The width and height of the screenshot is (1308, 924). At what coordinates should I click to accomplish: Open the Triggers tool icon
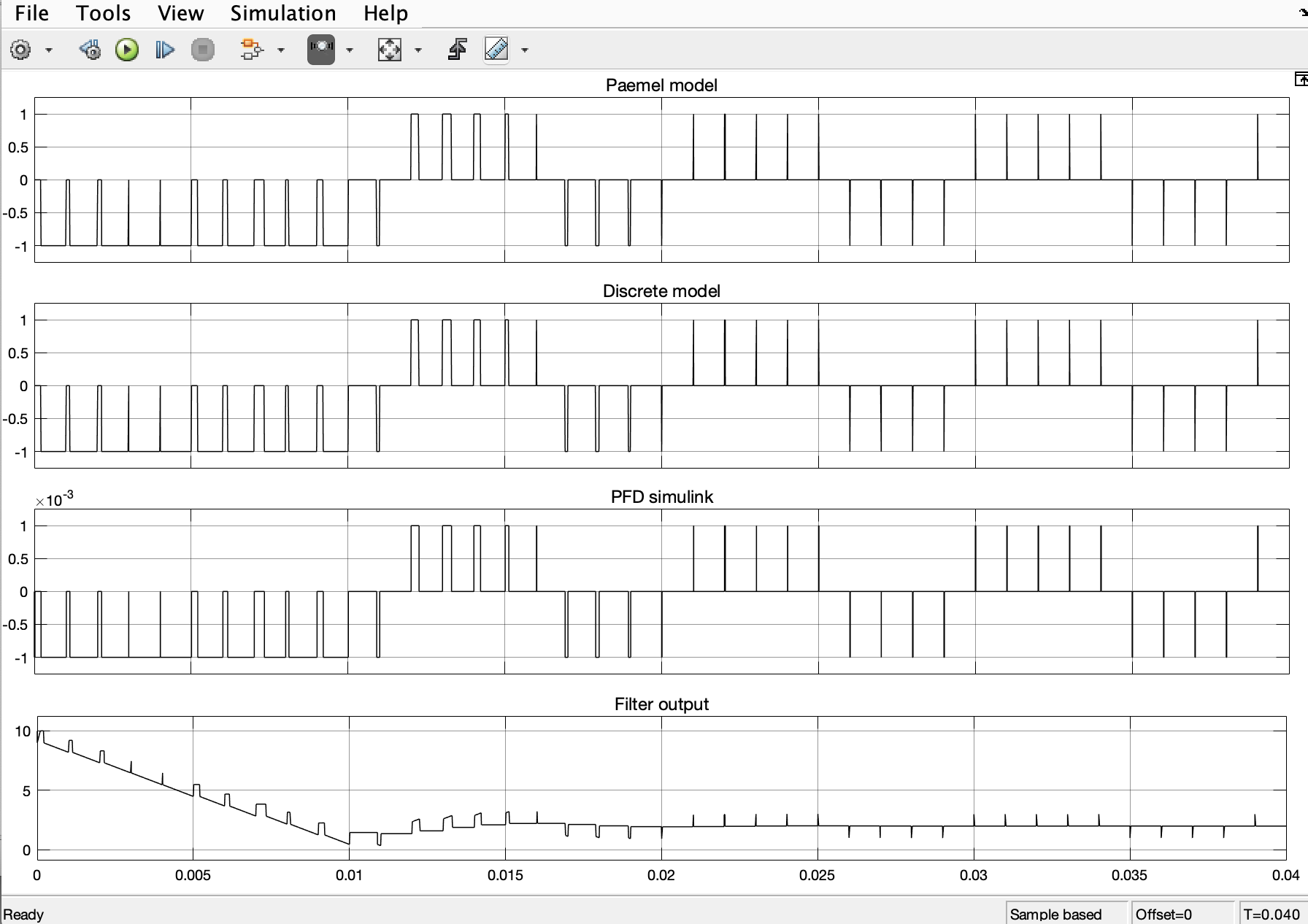tap(458, 50)
